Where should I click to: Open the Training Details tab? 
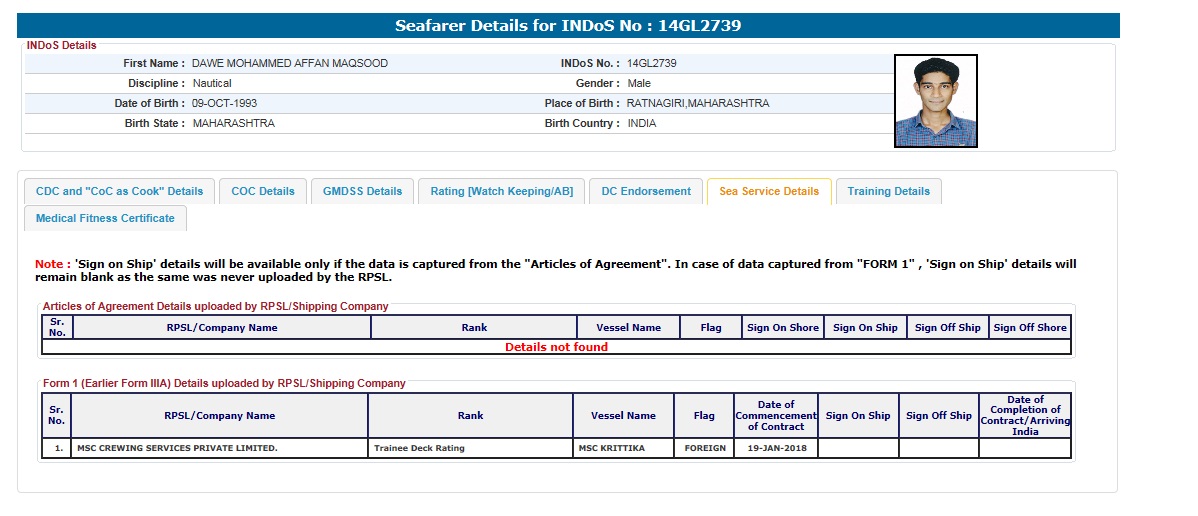[888, 191]
